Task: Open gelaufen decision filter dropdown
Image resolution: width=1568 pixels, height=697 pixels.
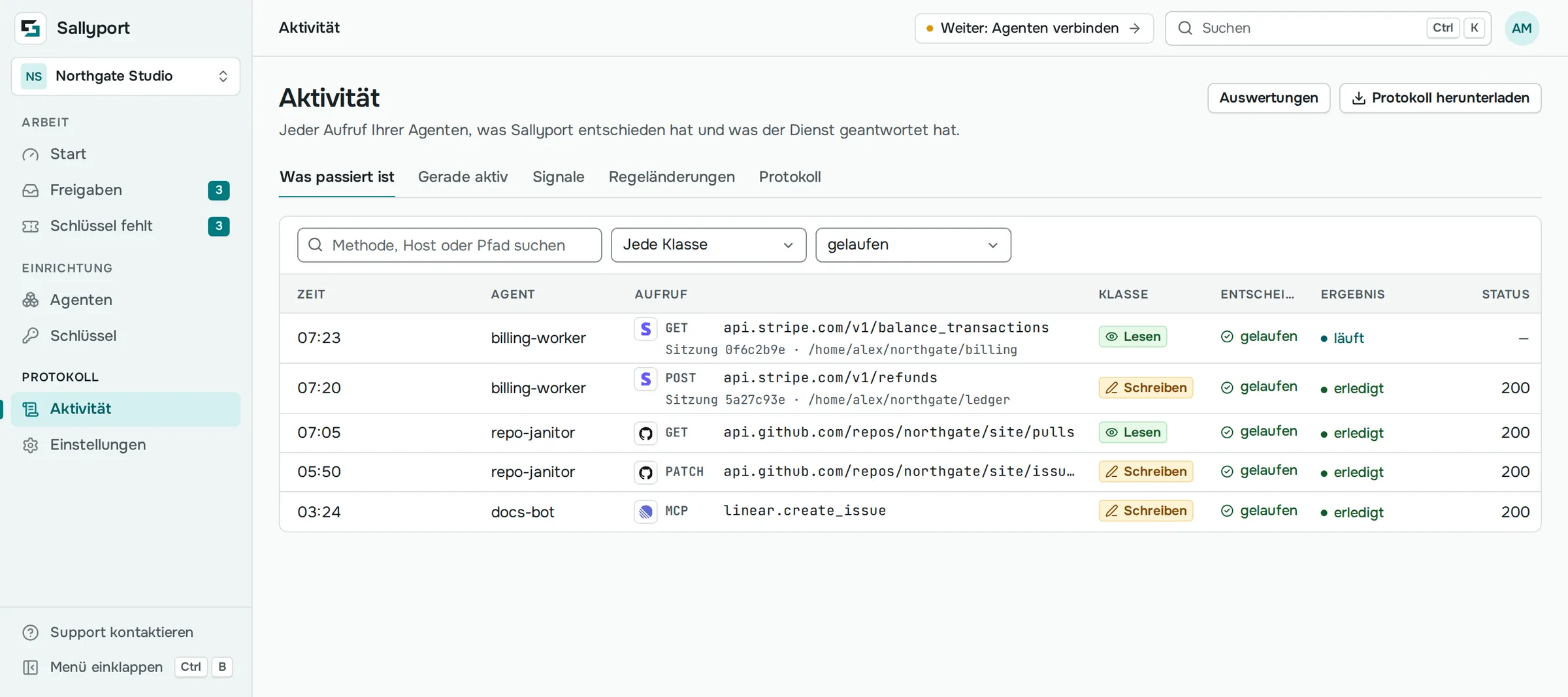Action: coord(913,245)
